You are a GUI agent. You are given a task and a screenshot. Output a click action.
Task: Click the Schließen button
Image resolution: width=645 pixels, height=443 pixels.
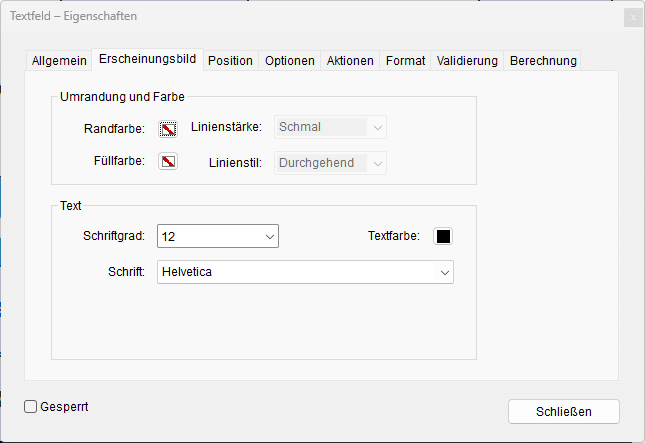(564, 412)
